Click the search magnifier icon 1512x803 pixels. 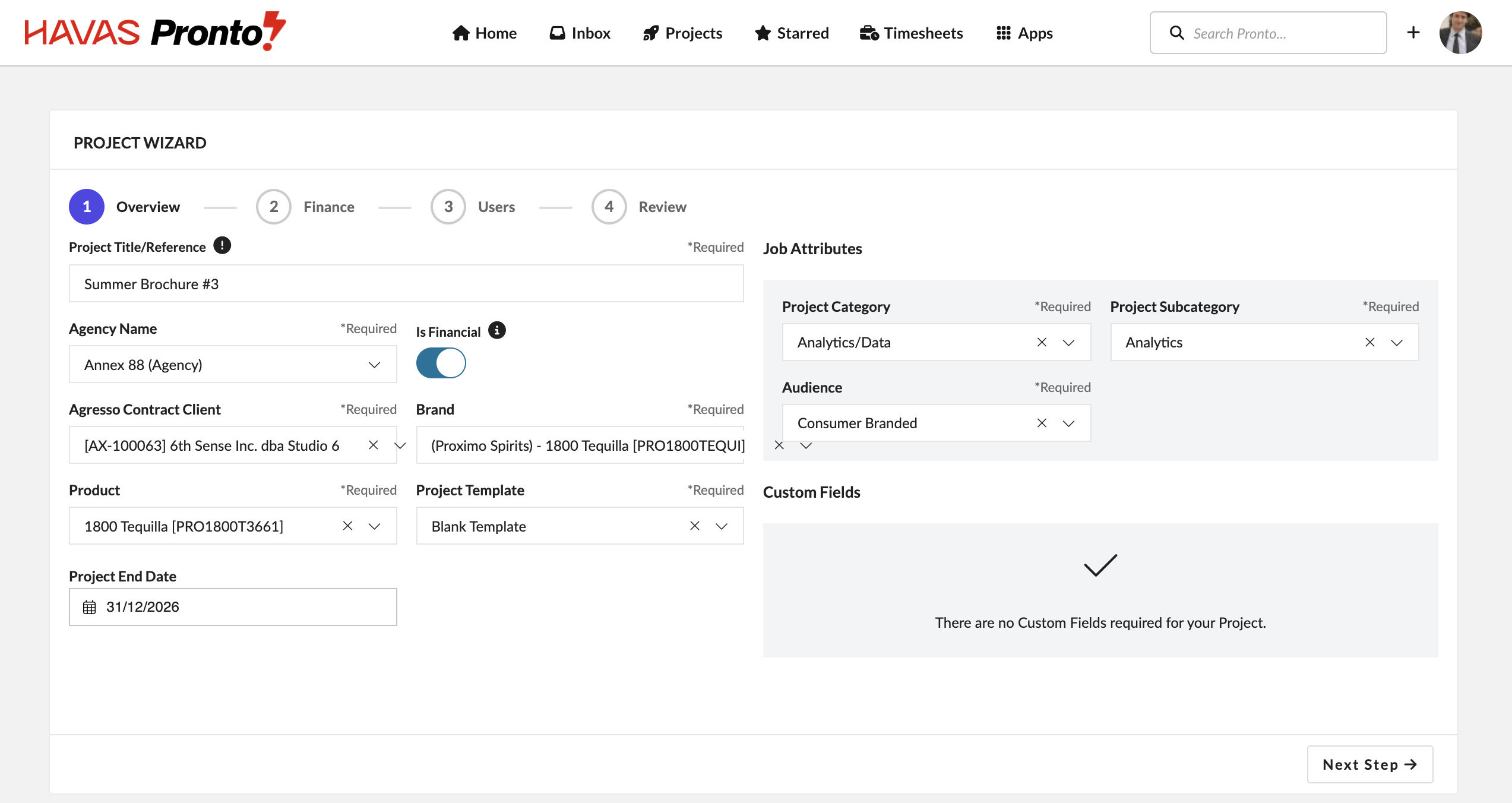1176,33
